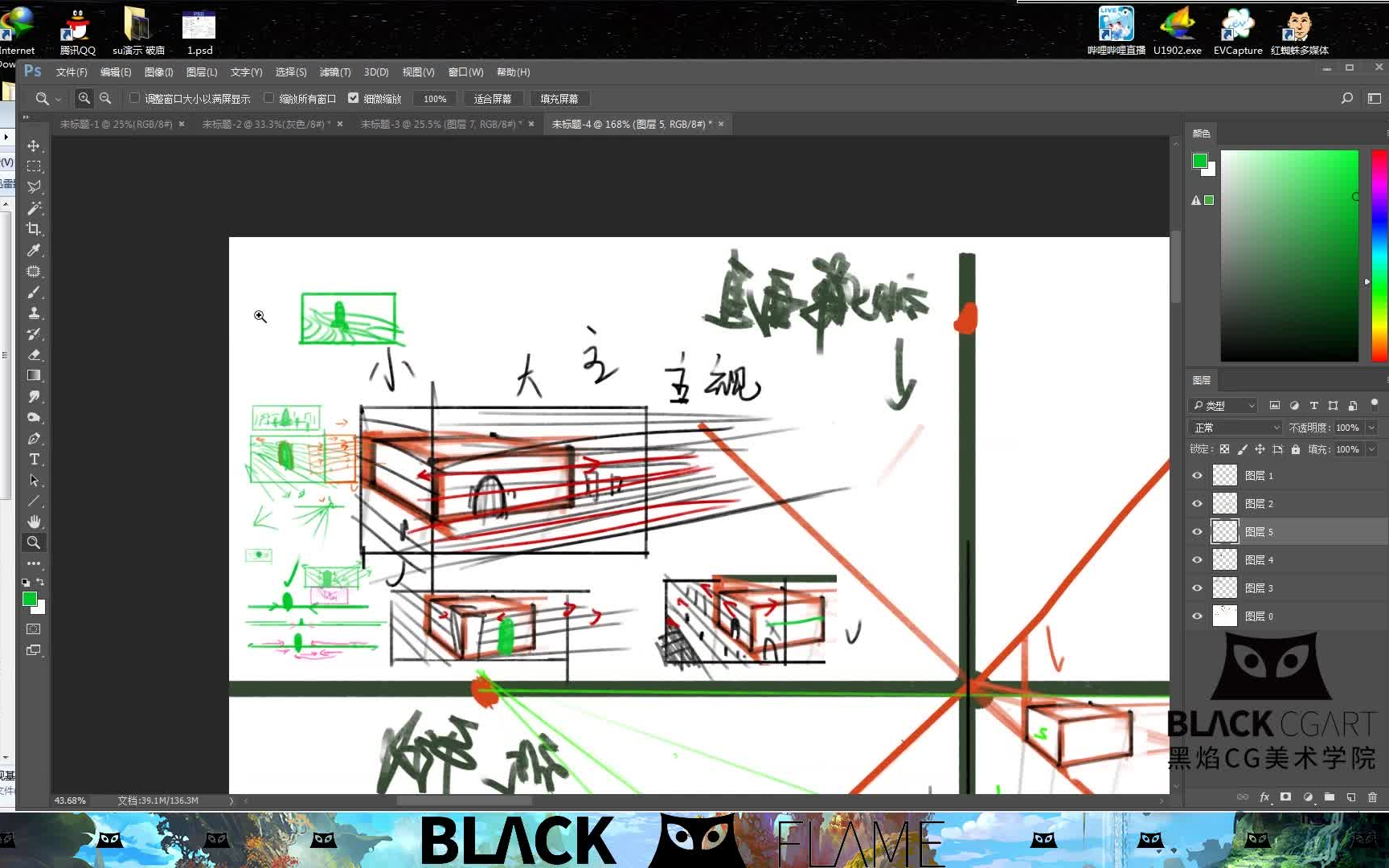Select the Path Selection tool
The width and height of the screenshot is (1389, 868).
tap(34, 480)
